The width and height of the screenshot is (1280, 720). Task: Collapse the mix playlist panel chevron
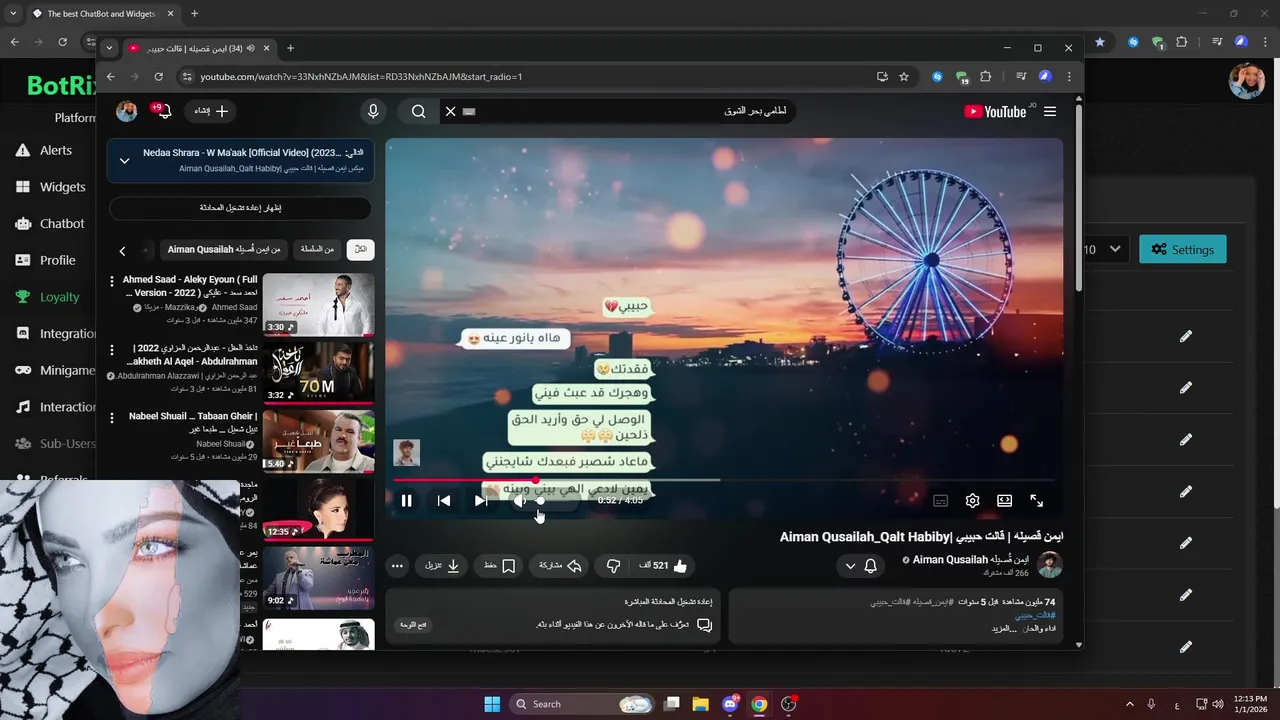124,160
